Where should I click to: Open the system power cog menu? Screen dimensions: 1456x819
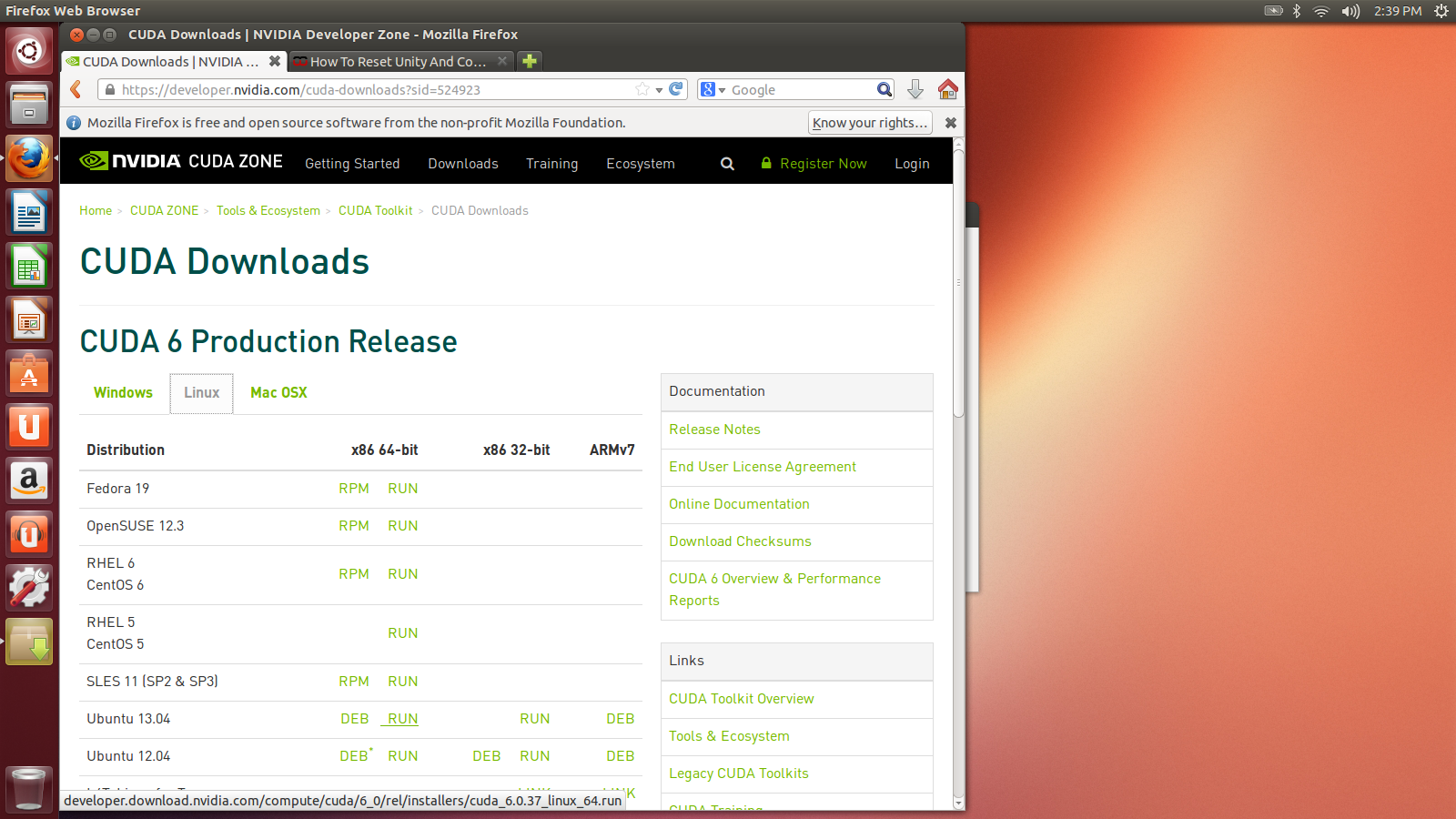point(1441,11)
